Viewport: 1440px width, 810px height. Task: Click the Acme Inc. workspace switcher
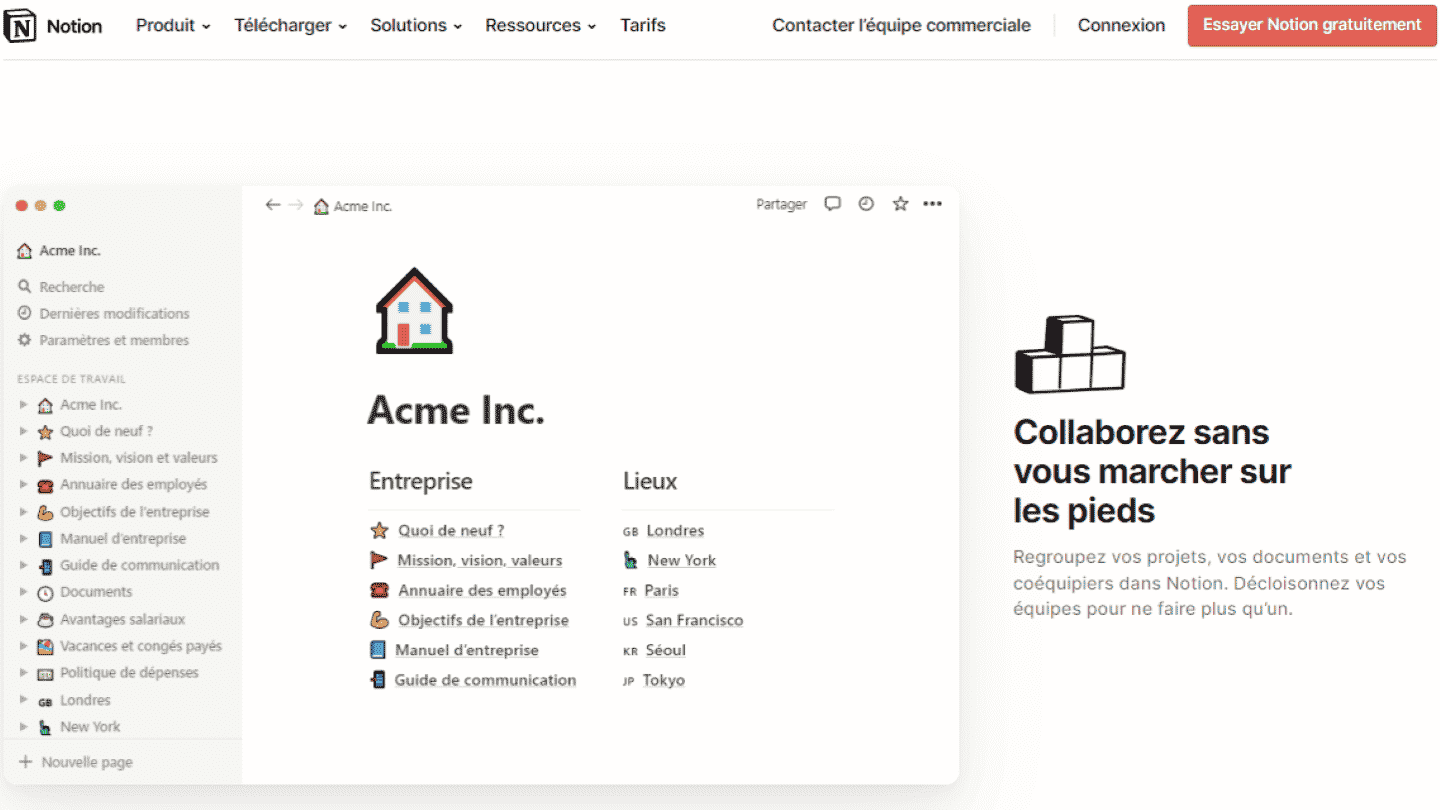(x=59, y=251)
